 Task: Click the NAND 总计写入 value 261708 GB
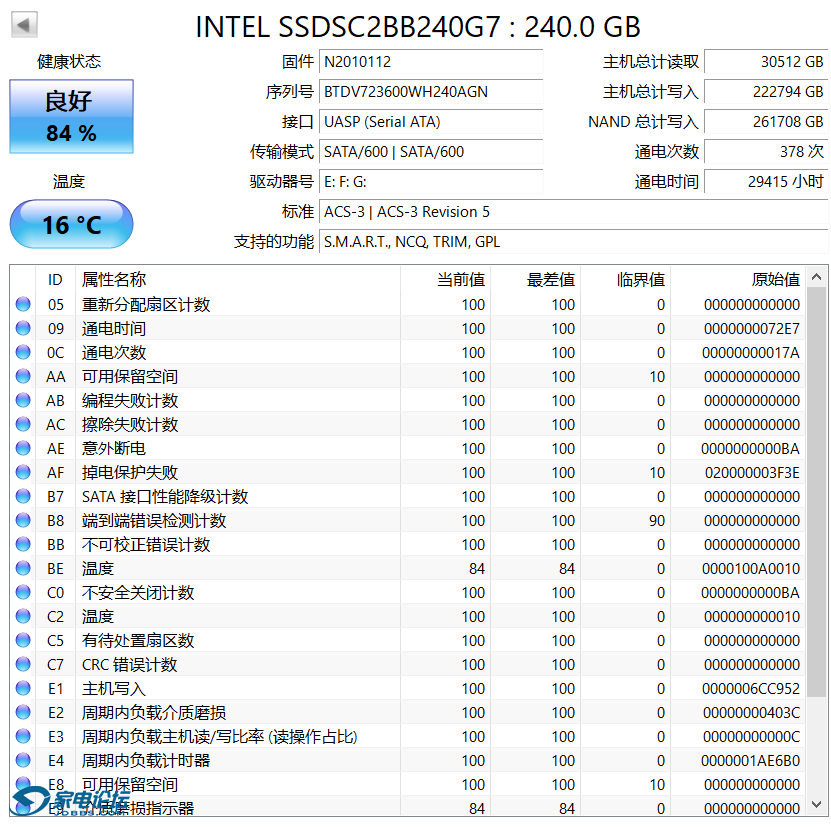(x=766, y=122)
